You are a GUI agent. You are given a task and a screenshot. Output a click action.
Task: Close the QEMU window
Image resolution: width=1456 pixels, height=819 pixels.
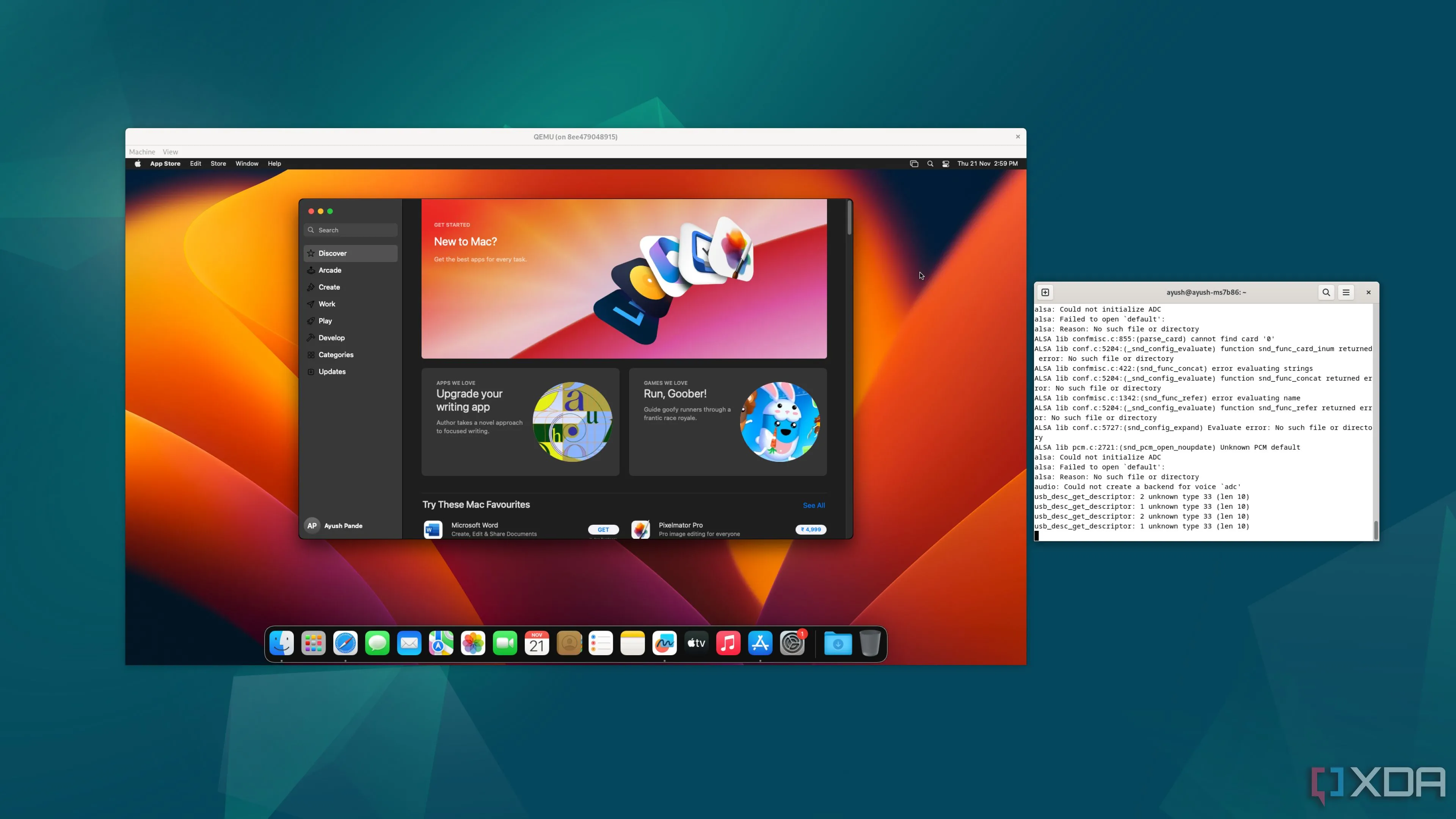click(1017, 137)
